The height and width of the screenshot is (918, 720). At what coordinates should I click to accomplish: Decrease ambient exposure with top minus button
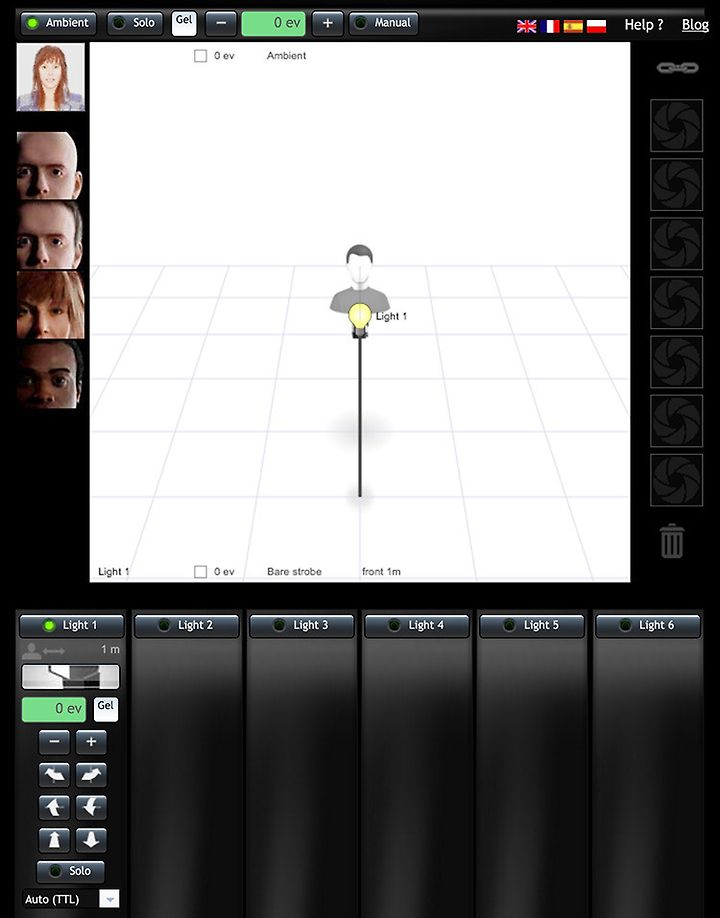(x=221, y=23)
